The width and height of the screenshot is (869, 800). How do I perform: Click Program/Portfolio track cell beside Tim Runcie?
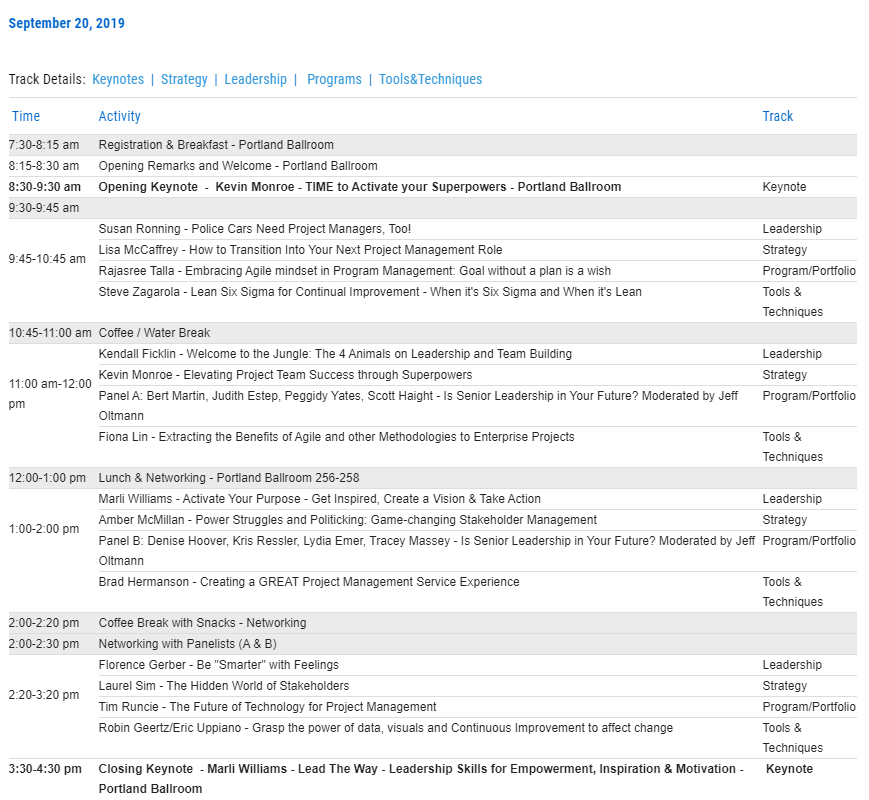point(809,707)
